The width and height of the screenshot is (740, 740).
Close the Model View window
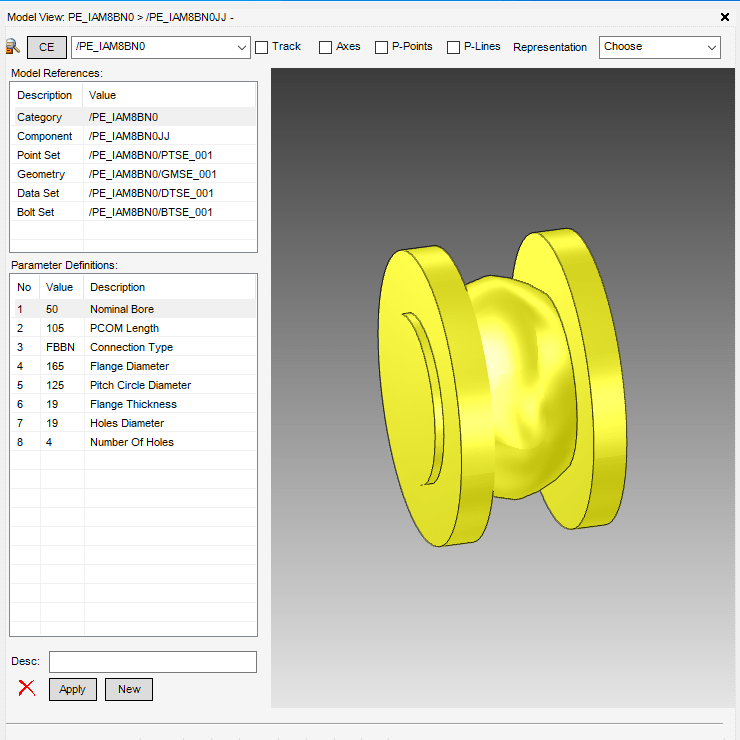[x=725, y=17]
